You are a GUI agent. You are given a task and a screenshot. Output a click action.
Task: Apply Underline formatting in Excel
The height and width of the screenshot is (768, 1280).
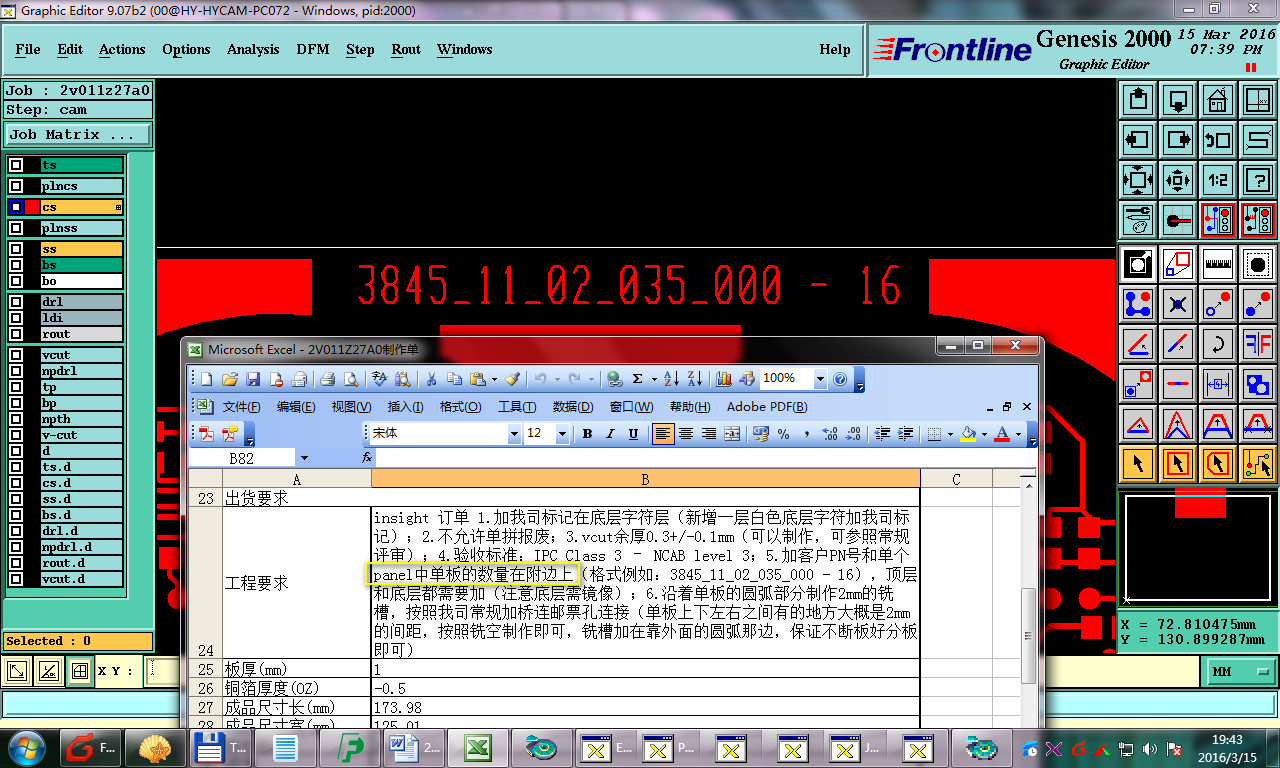point(633,433)
